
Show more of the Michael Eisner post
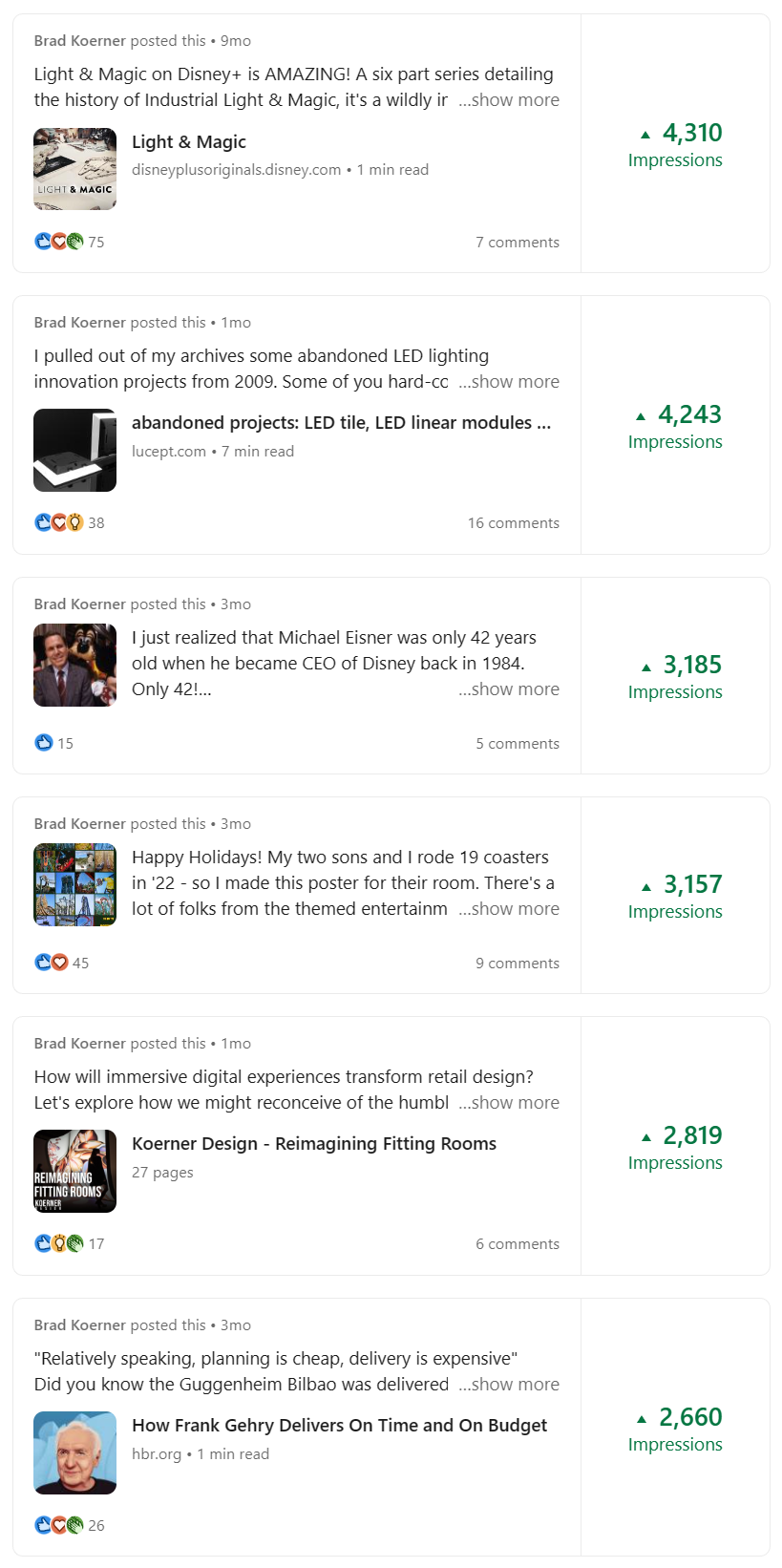click(509, 689)
